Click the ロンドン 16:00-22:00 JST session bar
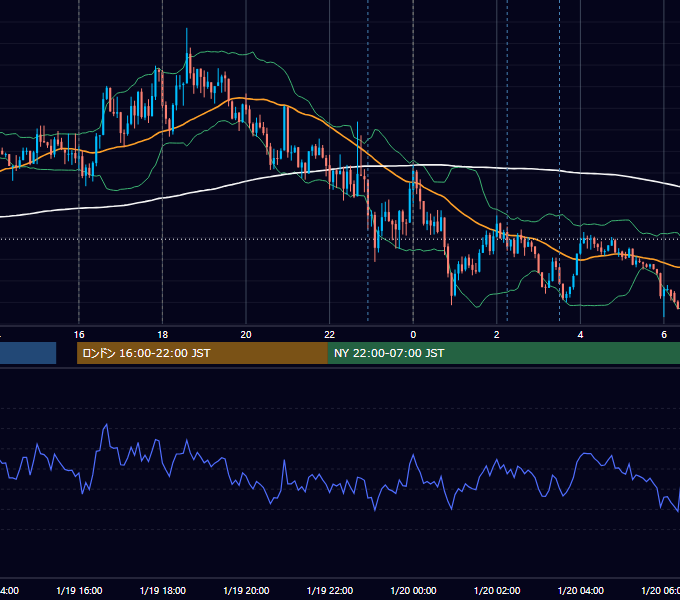 point(202,353)
